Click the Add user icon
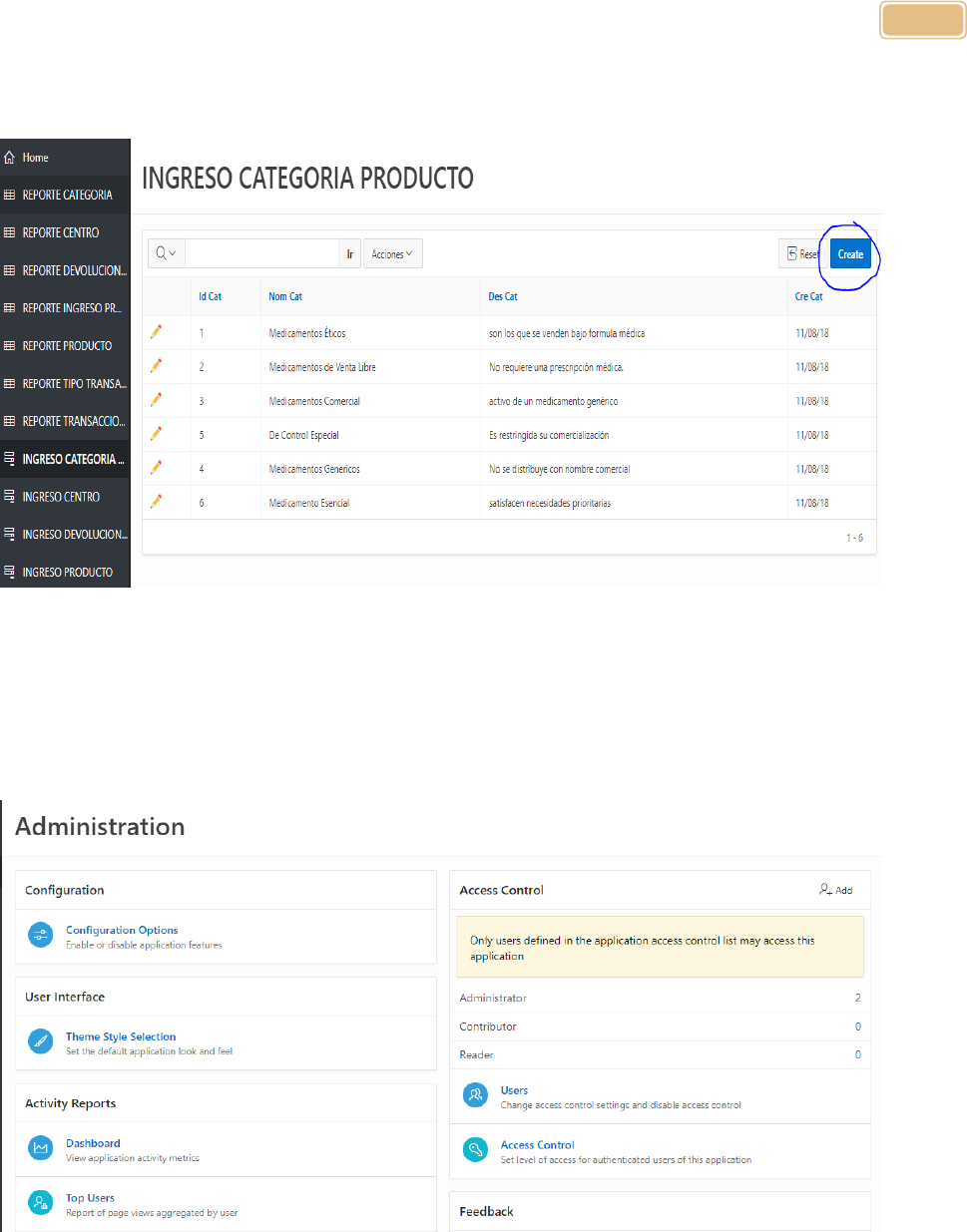This screenshot has height=1232, width=967. coord(825,889)
